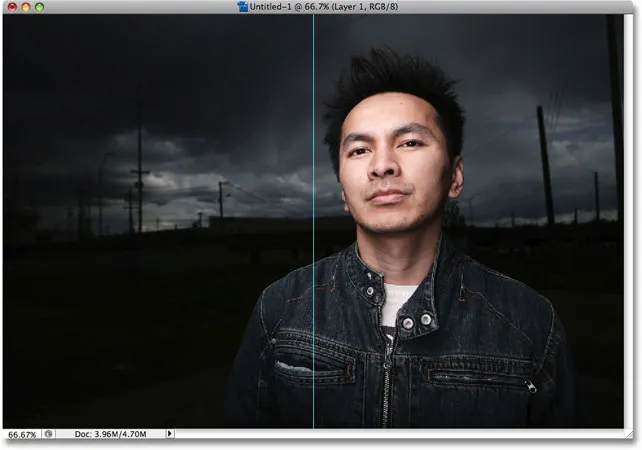This screenshot has height=450, width=642.
Task: Click the 66.67% zoom level field
Action: click(x=22, y=434)
